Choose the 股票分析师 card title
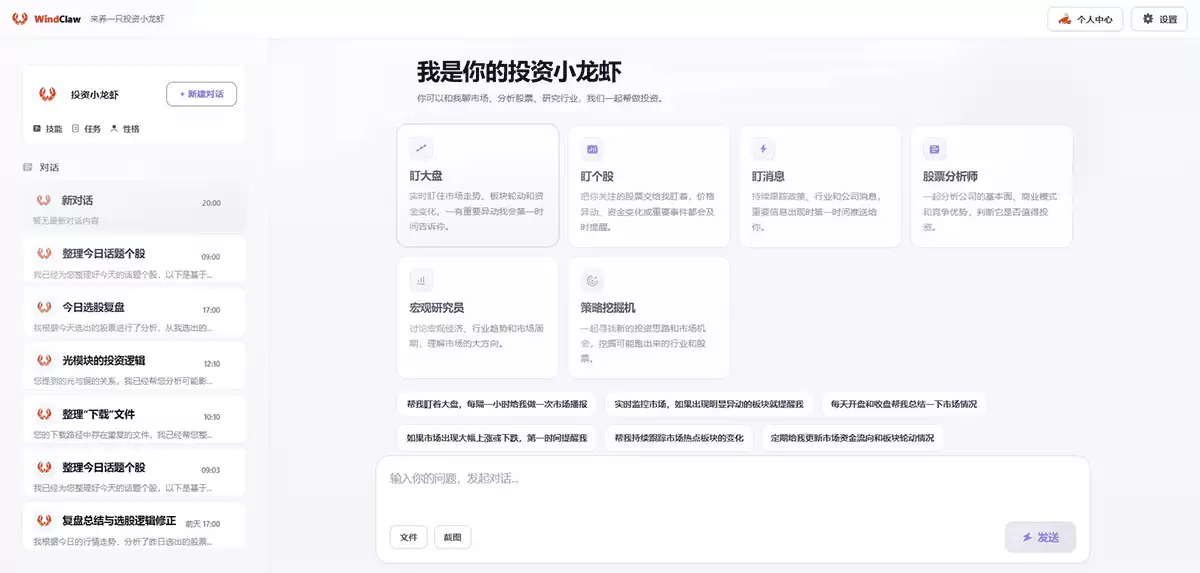1200x573 pixels. pyautogui.click(x=950, y=176)
